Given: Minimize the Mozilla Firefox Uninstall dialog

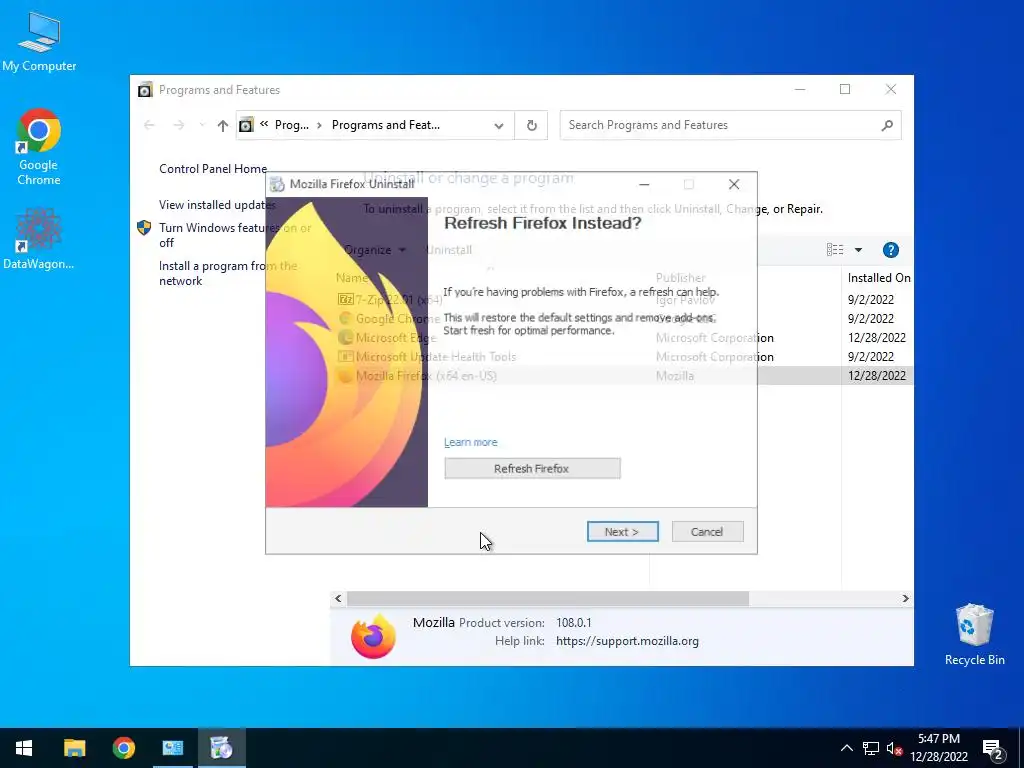Looking at the screenshot, I should point(644,184).
